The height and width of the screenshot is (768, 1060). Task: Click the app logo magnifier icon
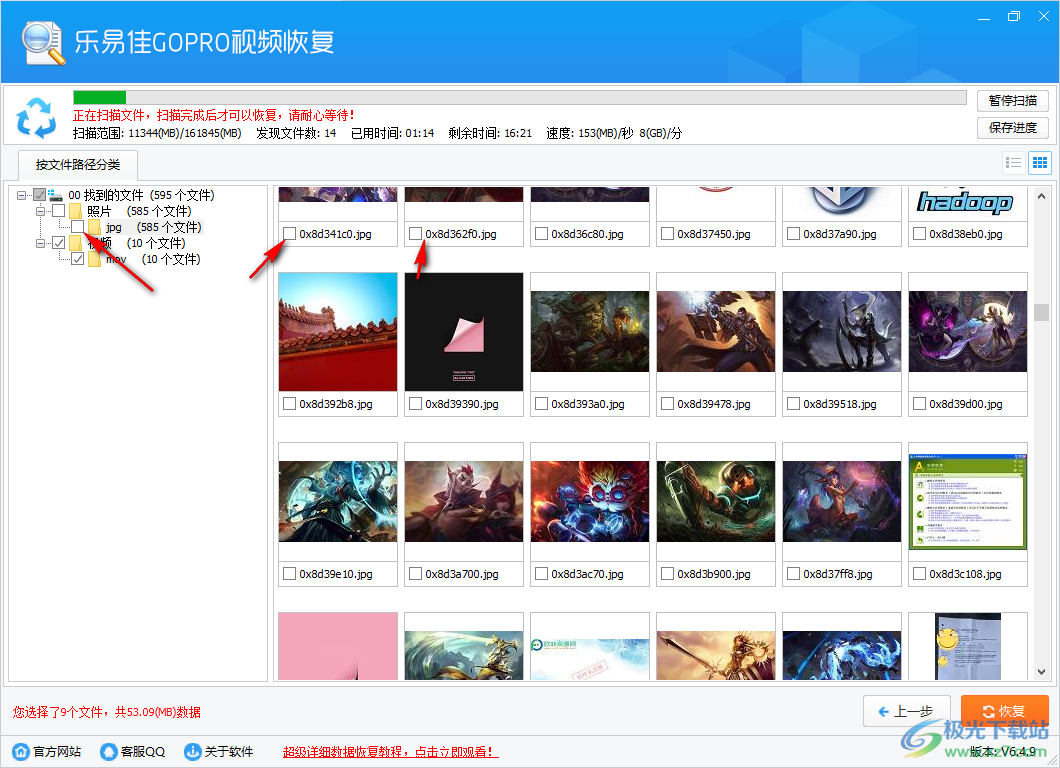pos(43,43)
